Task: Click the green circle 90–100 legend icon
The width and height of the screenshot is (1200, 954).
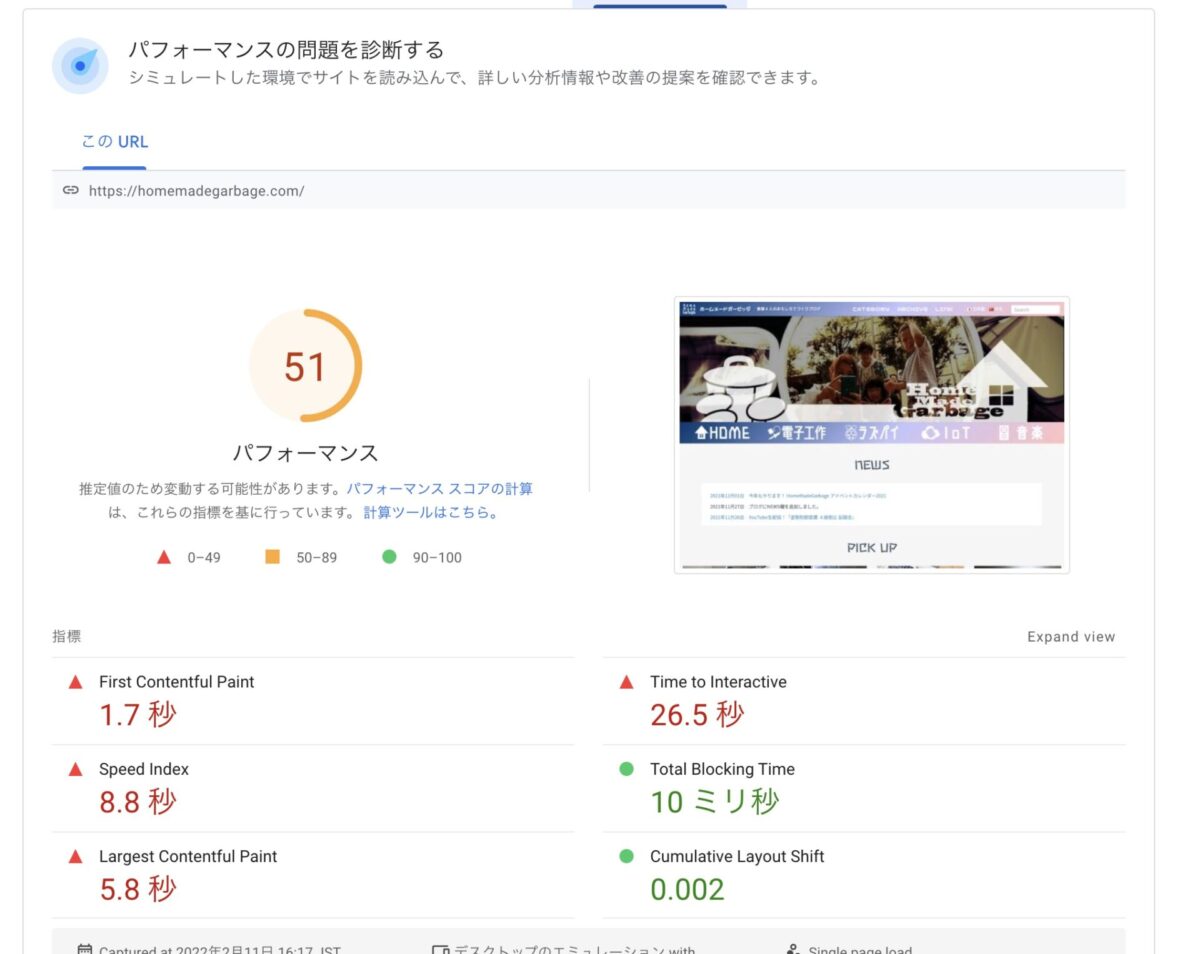Action: (x=389, y=556)
